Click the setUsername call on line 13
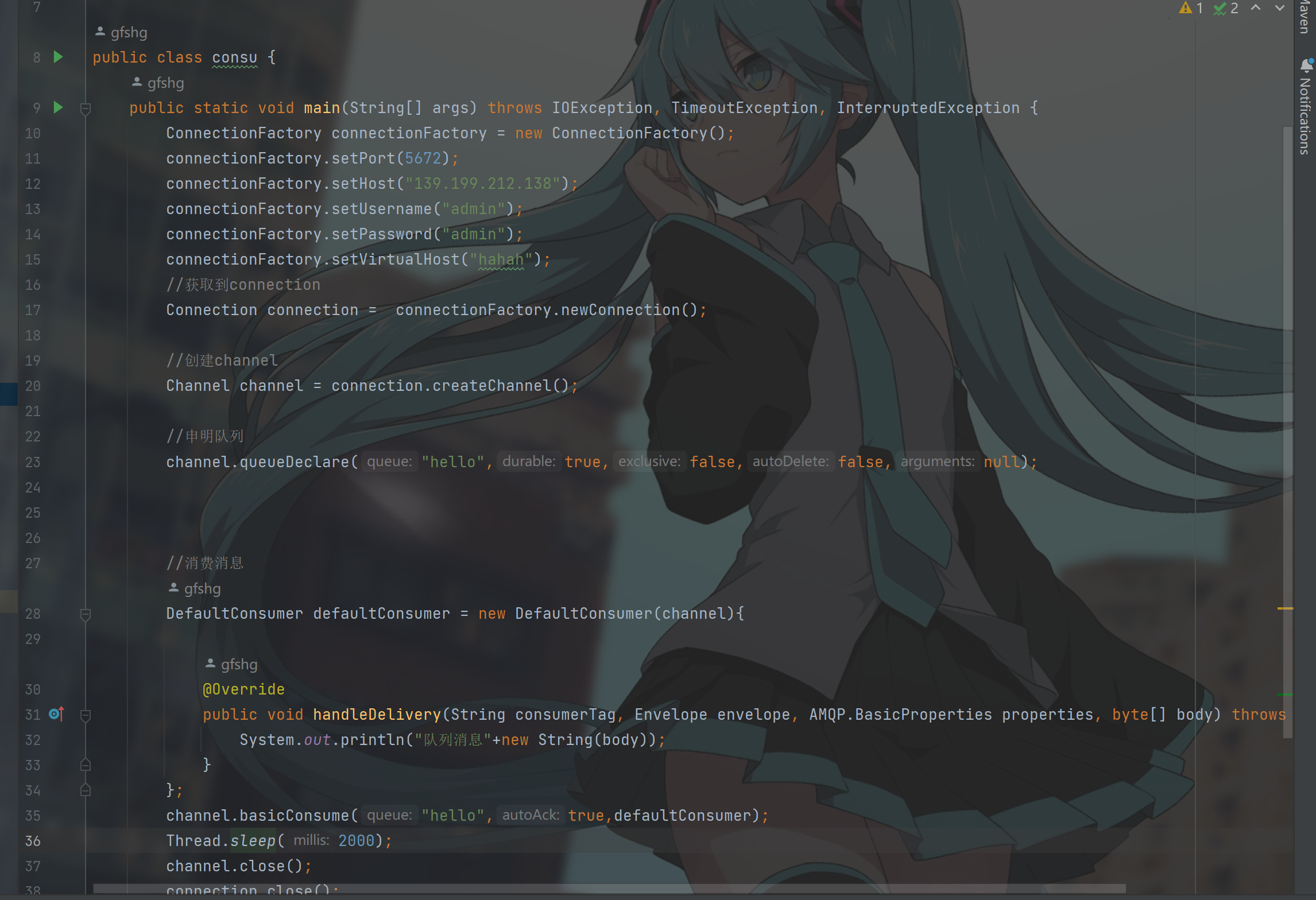 [x=382, y=209]
